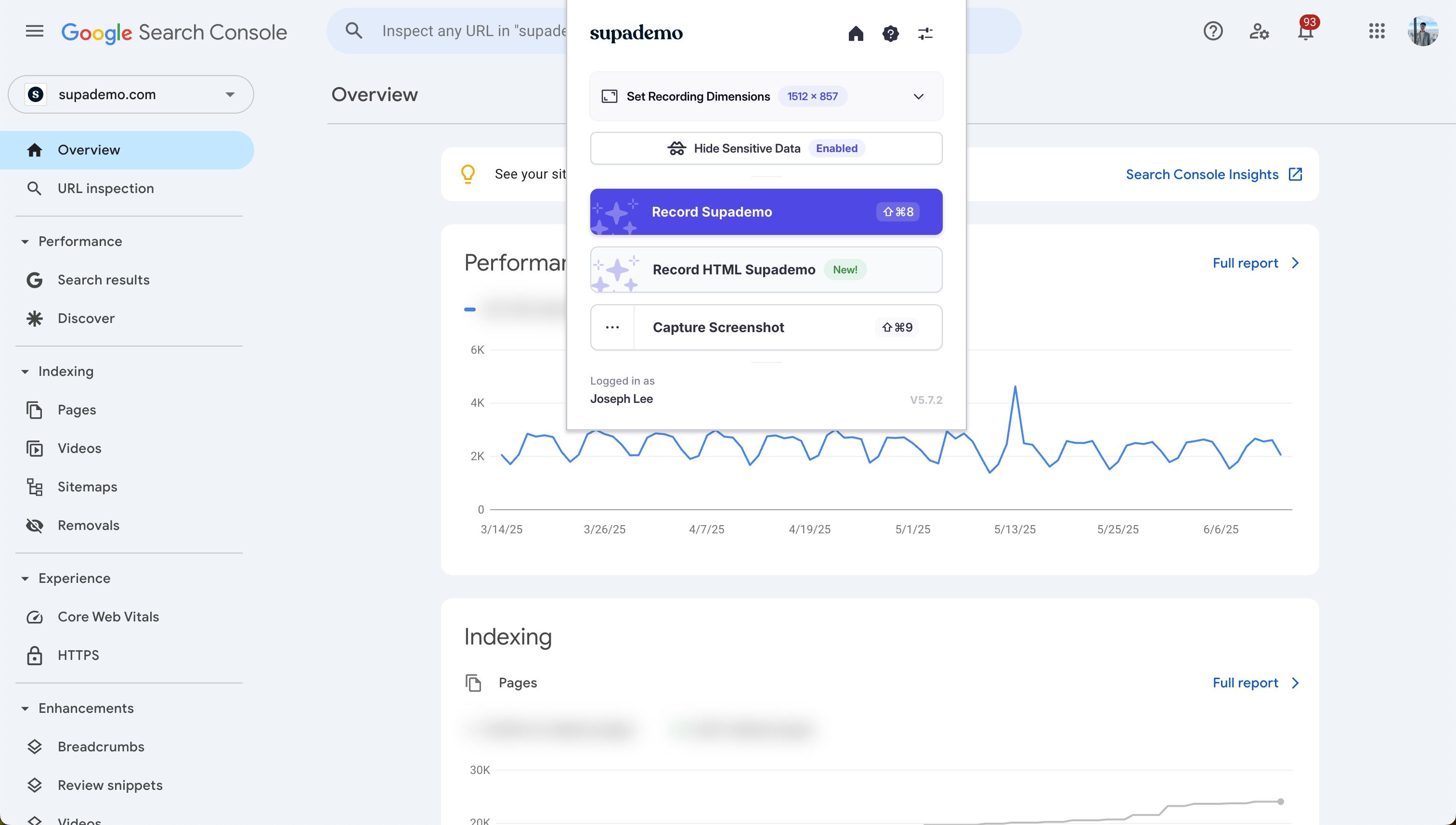Image resolution: width=1456 pixels, height=825 pixels.
Task: Open Google apps grid
Action: (x=1377, y=31)
